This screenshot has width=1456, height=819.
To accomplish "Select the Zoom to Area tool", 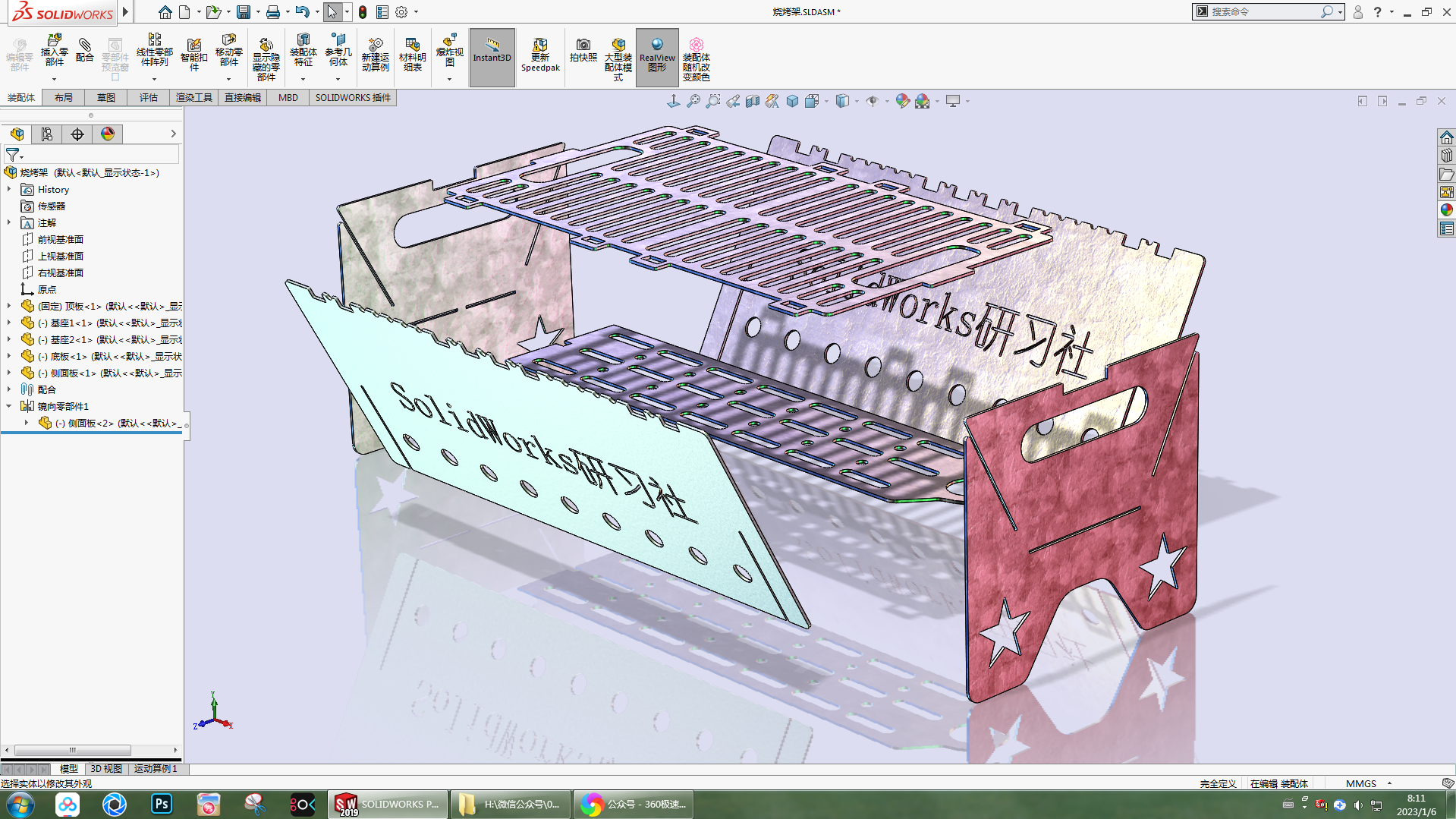I will pos(713,101).
